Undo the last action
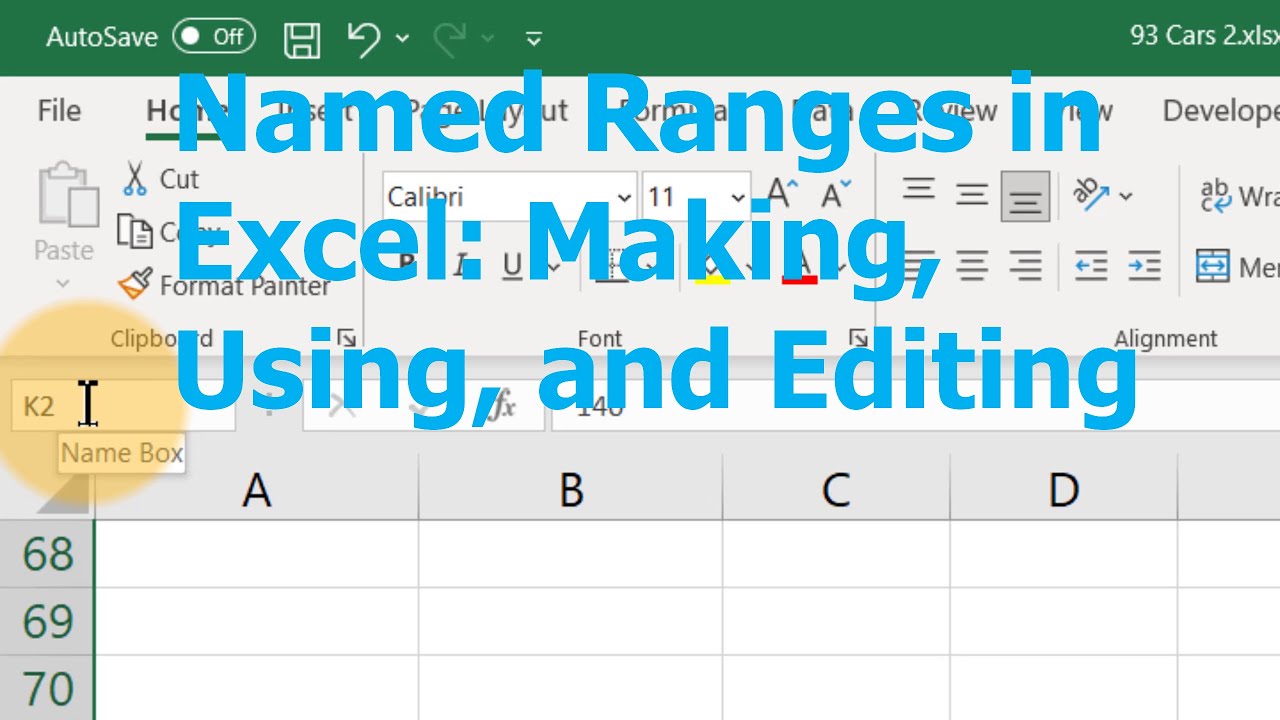Screen dimensions: 1280x720 363,39
